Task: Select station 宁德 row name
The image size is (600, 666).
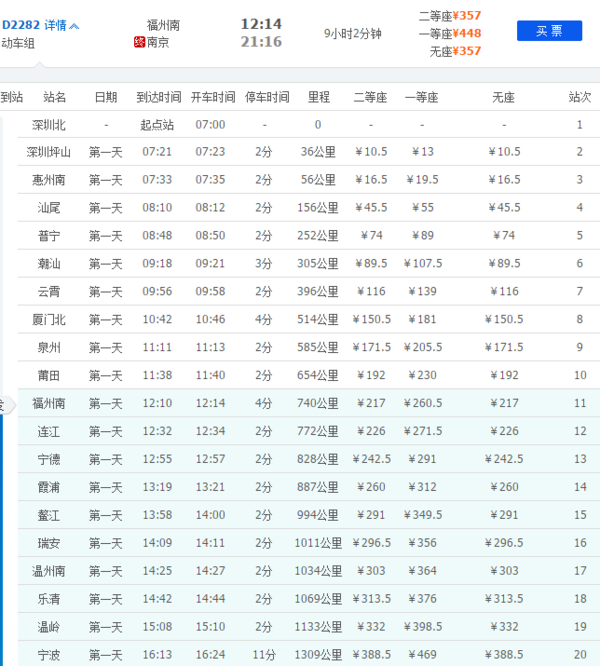Action: click(x=48, y=459)
